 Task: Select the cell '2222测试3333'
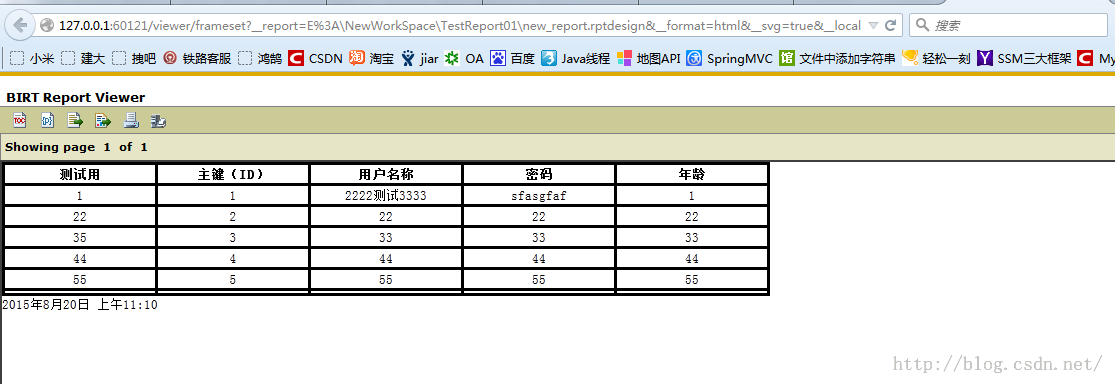pos(386,196)
